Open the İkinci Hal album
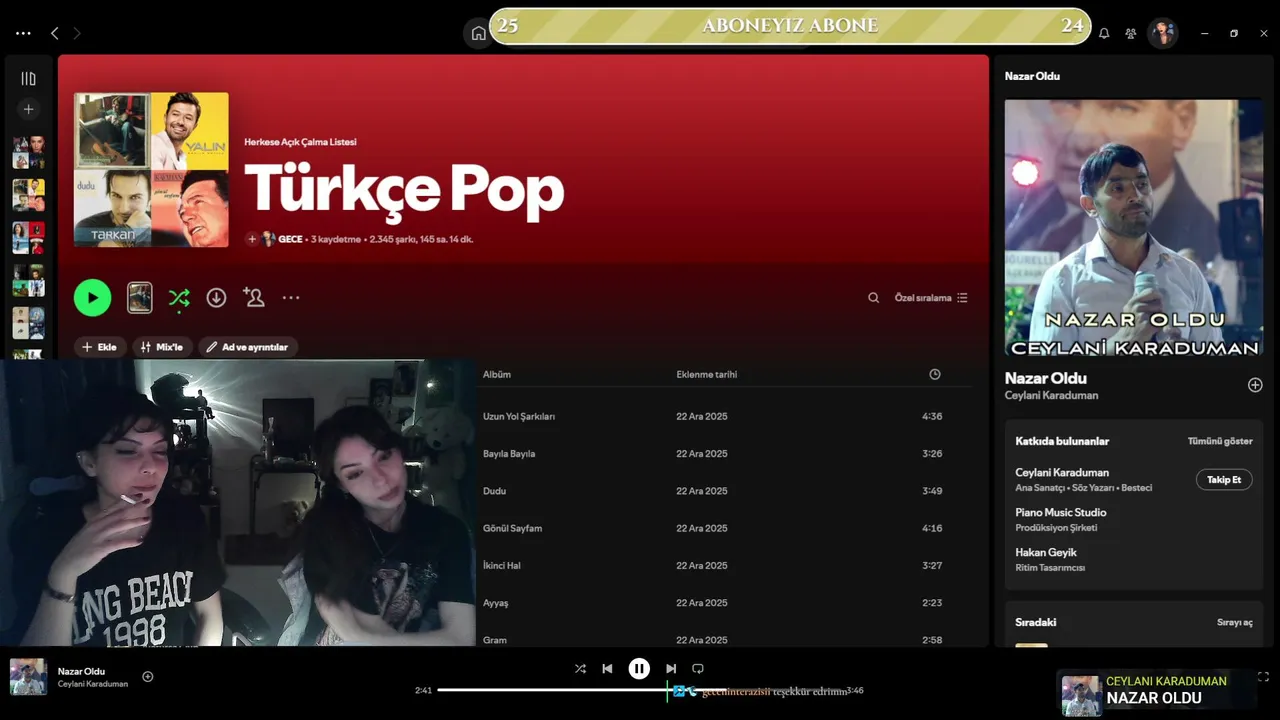The image size is (1280, 720). [501, 565]
